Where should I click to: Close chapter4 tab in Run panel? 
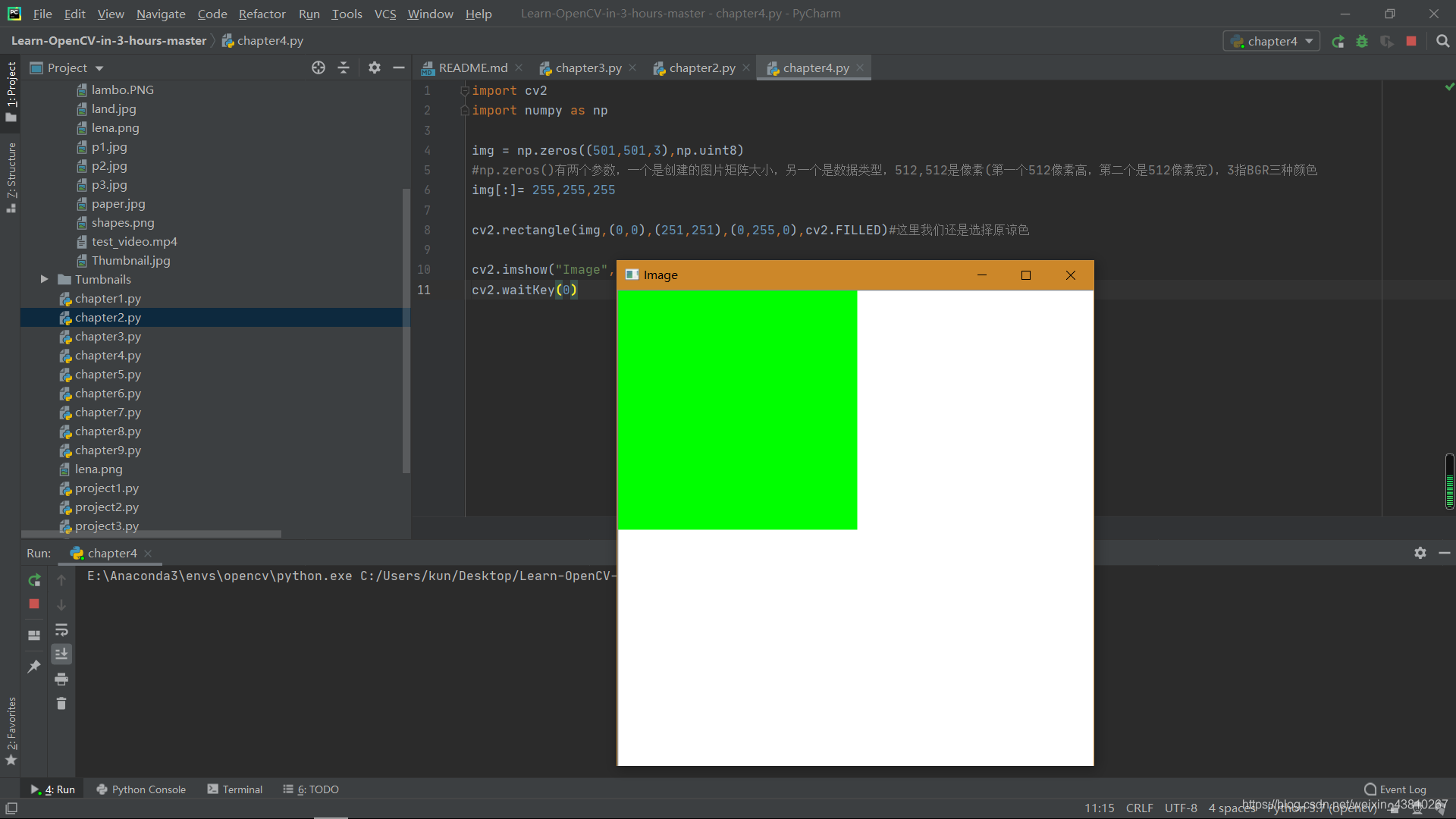click(x=148, y=553)
